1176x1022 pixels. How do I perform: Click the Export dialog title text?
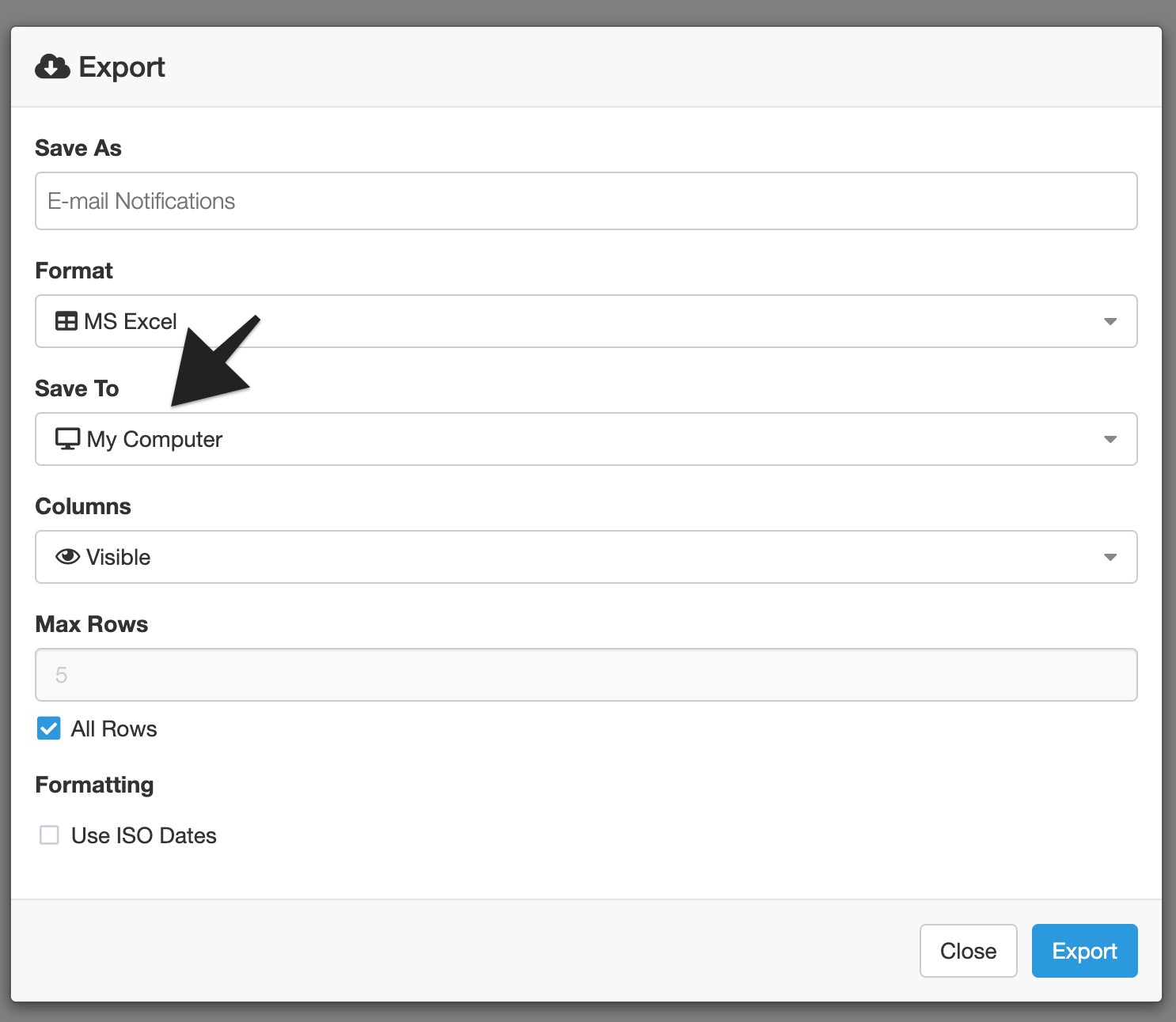click(122, 67)
